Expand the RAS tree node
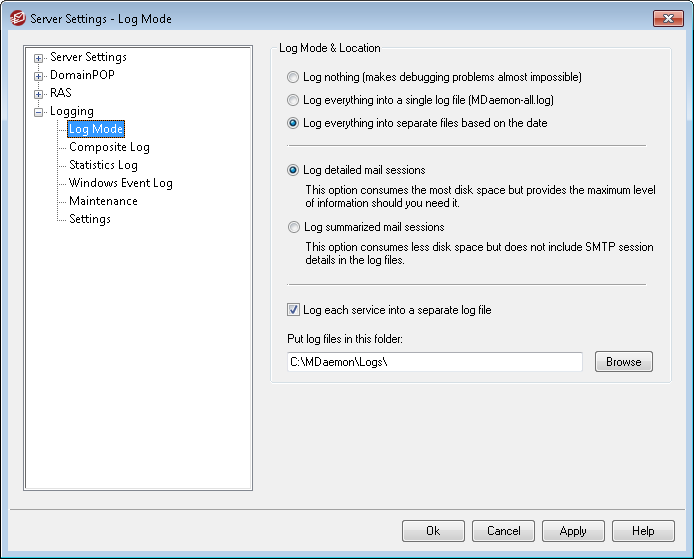Viewport: 694px width, 559px height. pyautogui.click(x=39, y=94)
